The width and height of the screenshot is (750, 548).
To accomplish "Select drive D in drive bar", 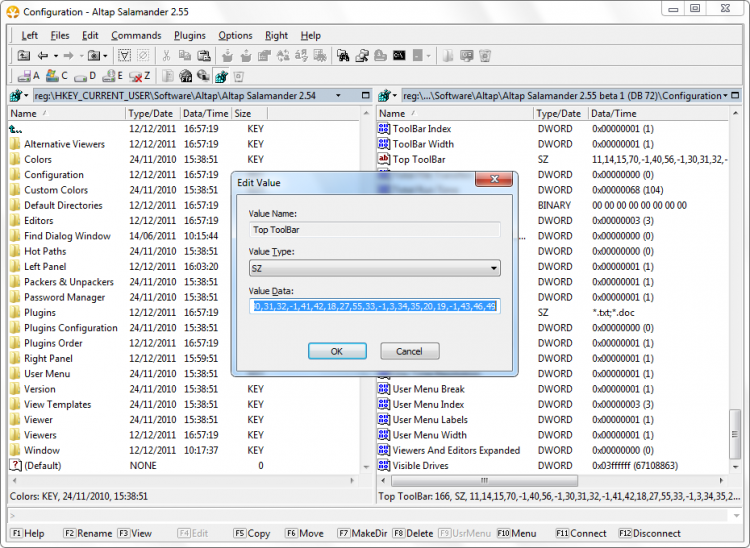I will (x=82, y=76).
